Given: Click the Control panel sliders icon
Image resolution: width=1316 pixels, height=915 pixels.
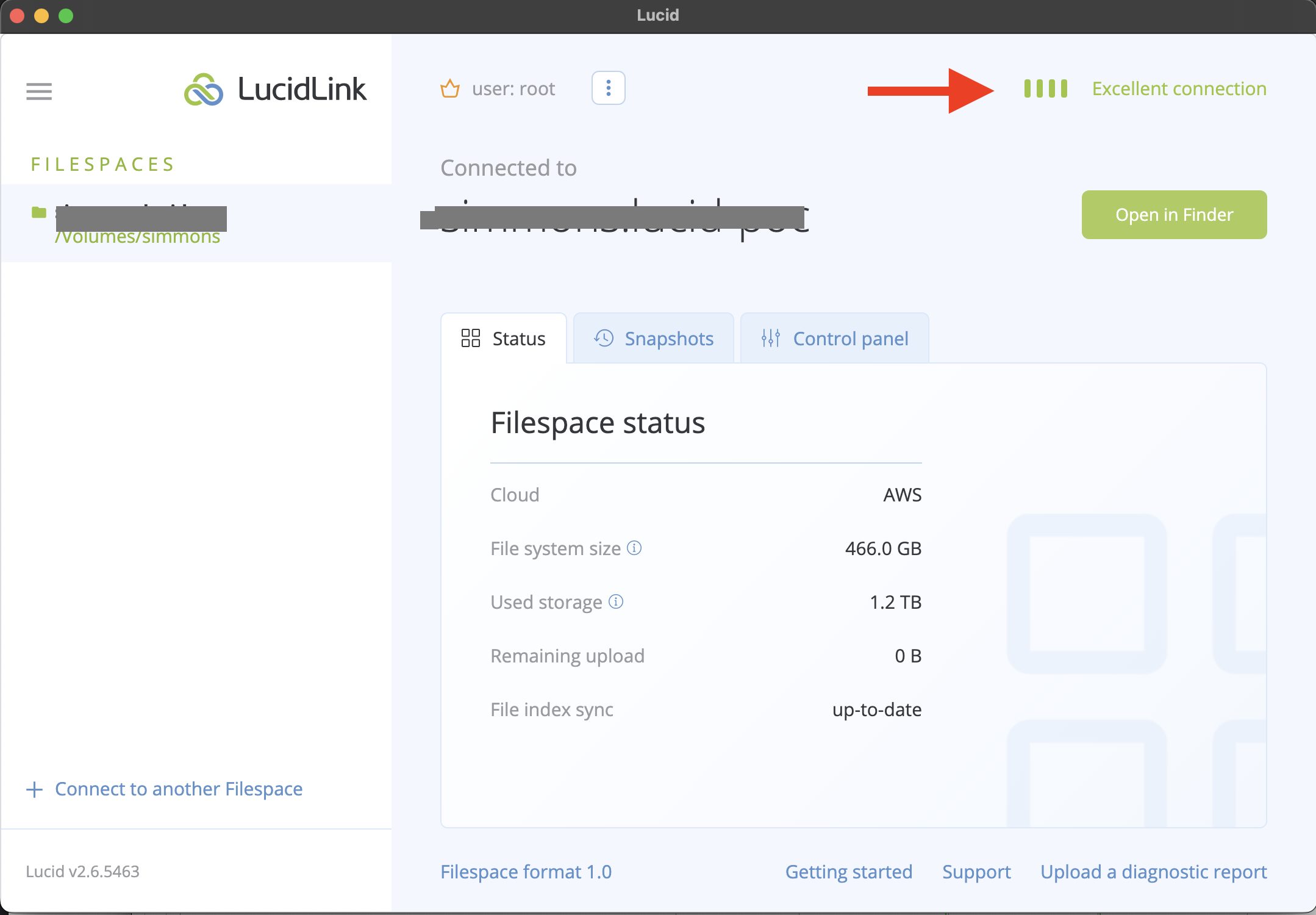Looking at the screenshot, I should coord(770,339).
